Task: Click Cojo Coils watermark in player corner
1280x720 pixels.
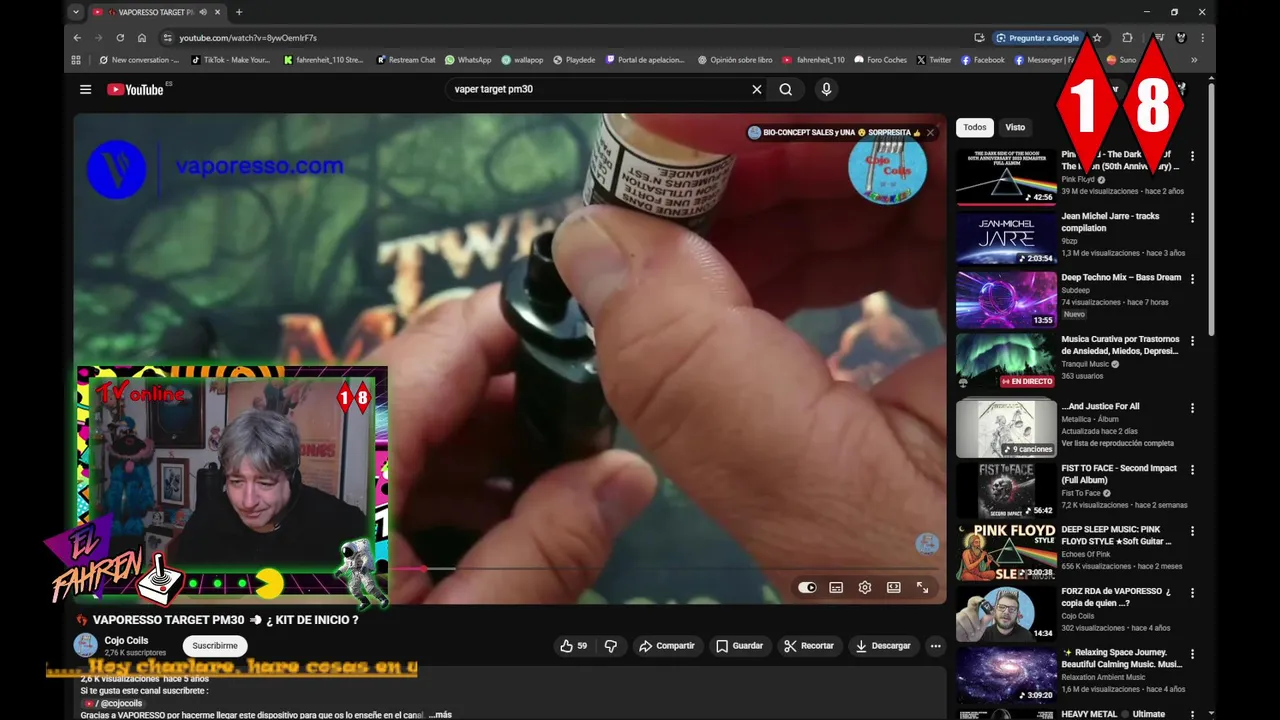Action: tap(927, 544)
